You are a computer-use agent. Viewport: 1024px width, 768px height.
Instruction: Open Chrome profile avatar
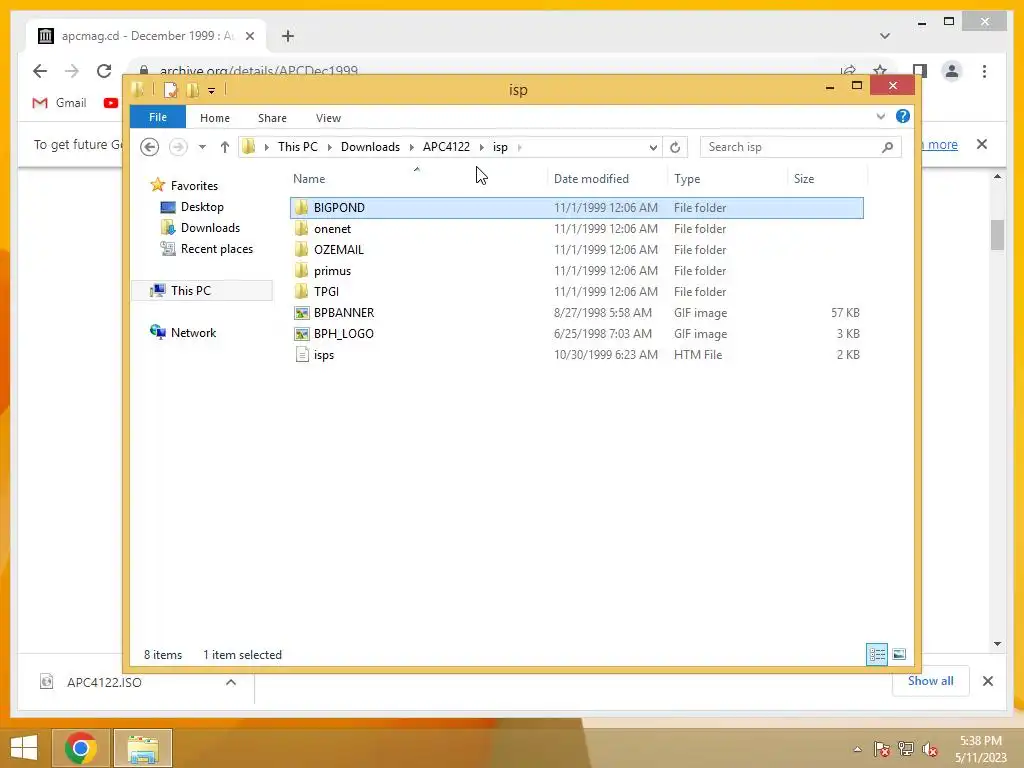952,71
